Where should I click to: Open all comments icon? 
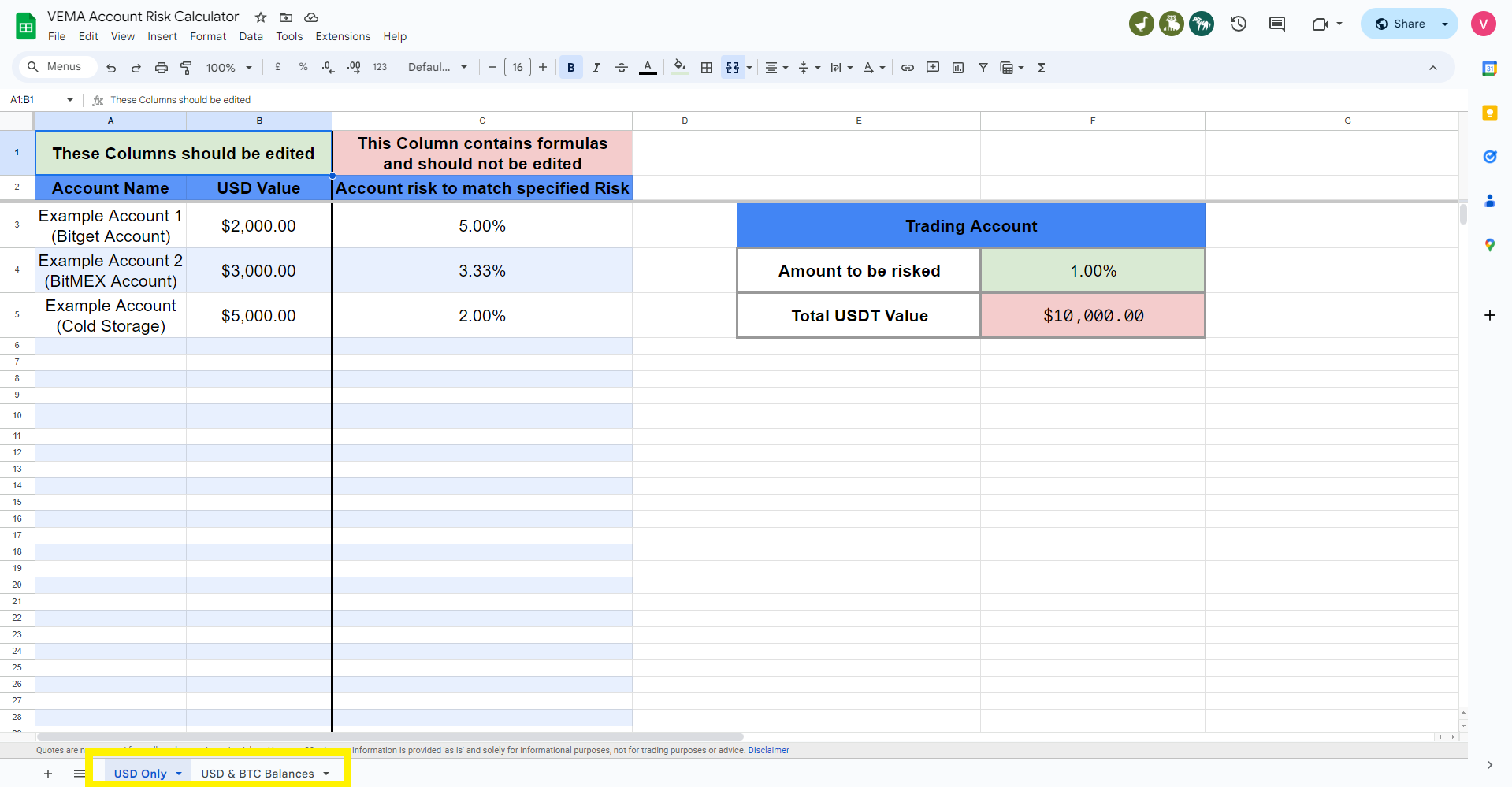(x=1277, y=24)
